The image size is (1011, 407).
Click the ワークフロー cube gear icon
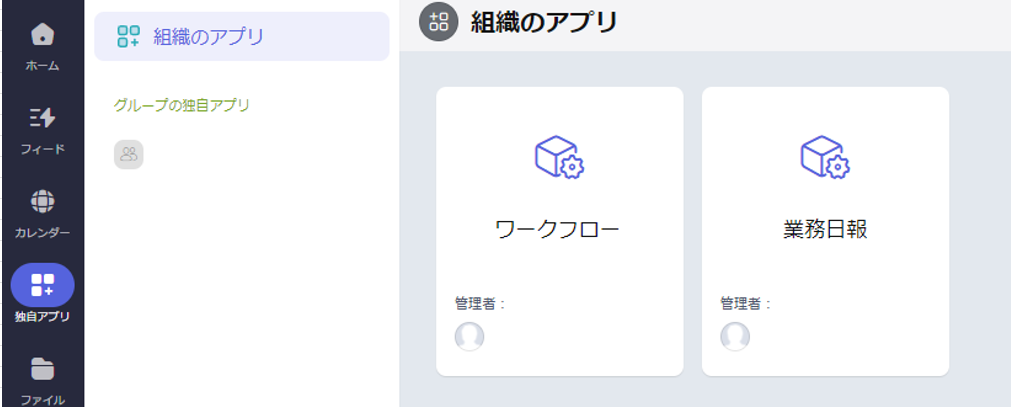(x=559, y=157)
